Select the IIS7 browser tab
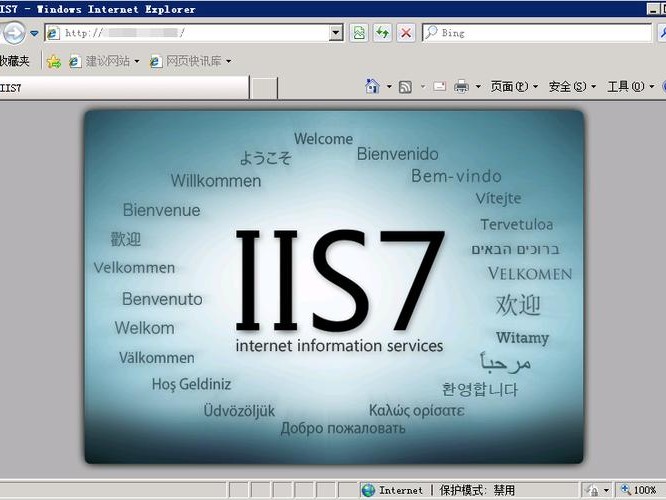This screenshot has width=666, height=500. tap(123, 88)
